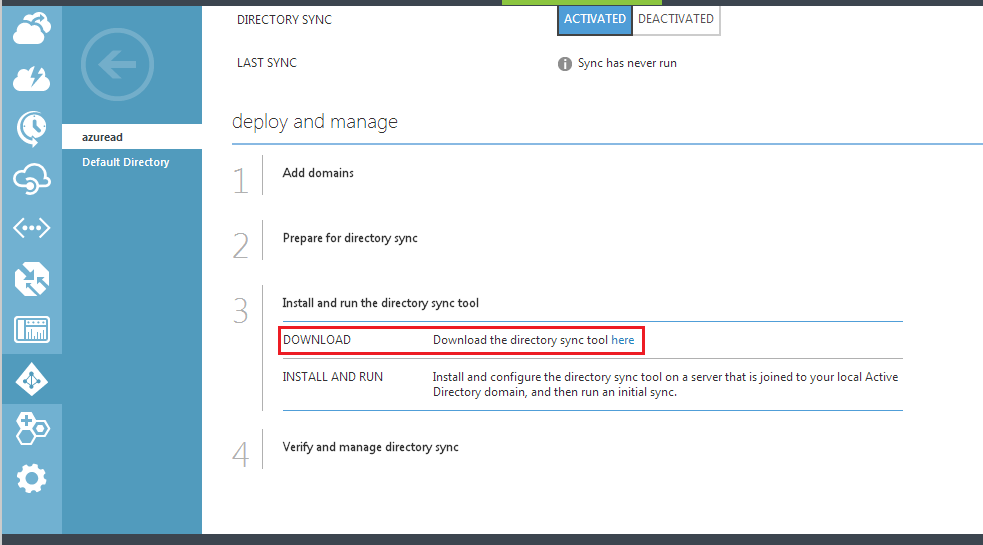Image resolution: width=983 pixels, height=545 pixels.
Task: Open the cloud services icon in sidebar
Action: (x=32, y=29)
